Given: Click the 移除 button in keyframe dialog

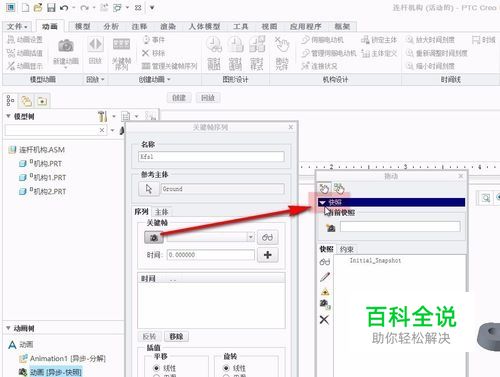Looking at the screenshot, I should [176, 336].
